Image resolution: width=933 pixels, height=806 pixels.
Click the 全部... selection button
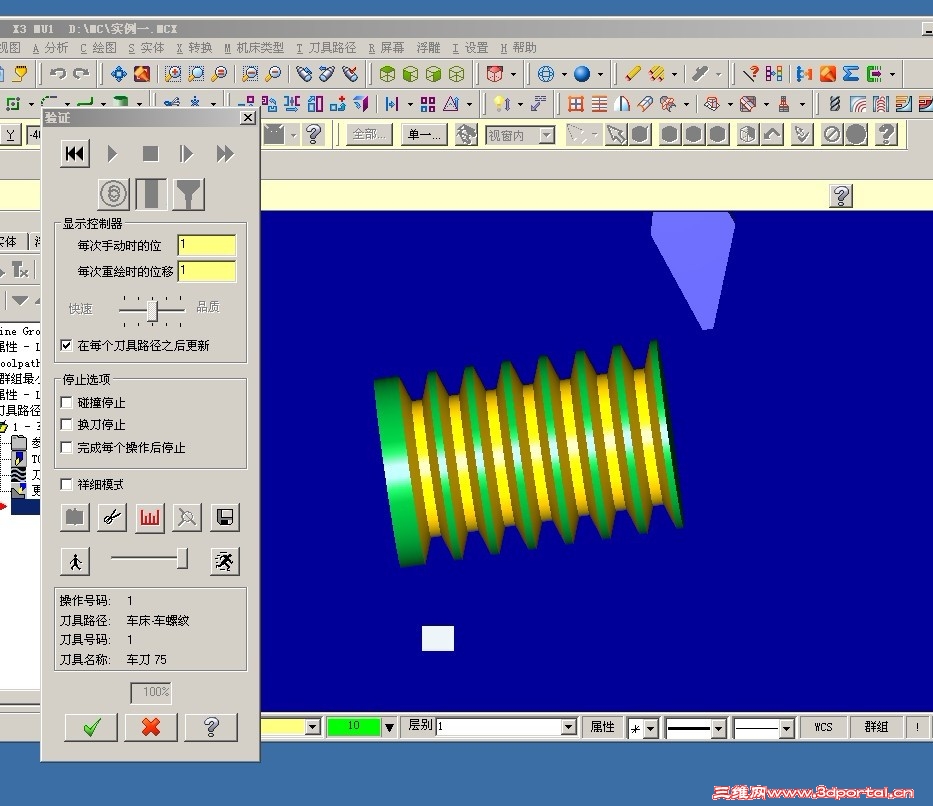coord(369,134)
